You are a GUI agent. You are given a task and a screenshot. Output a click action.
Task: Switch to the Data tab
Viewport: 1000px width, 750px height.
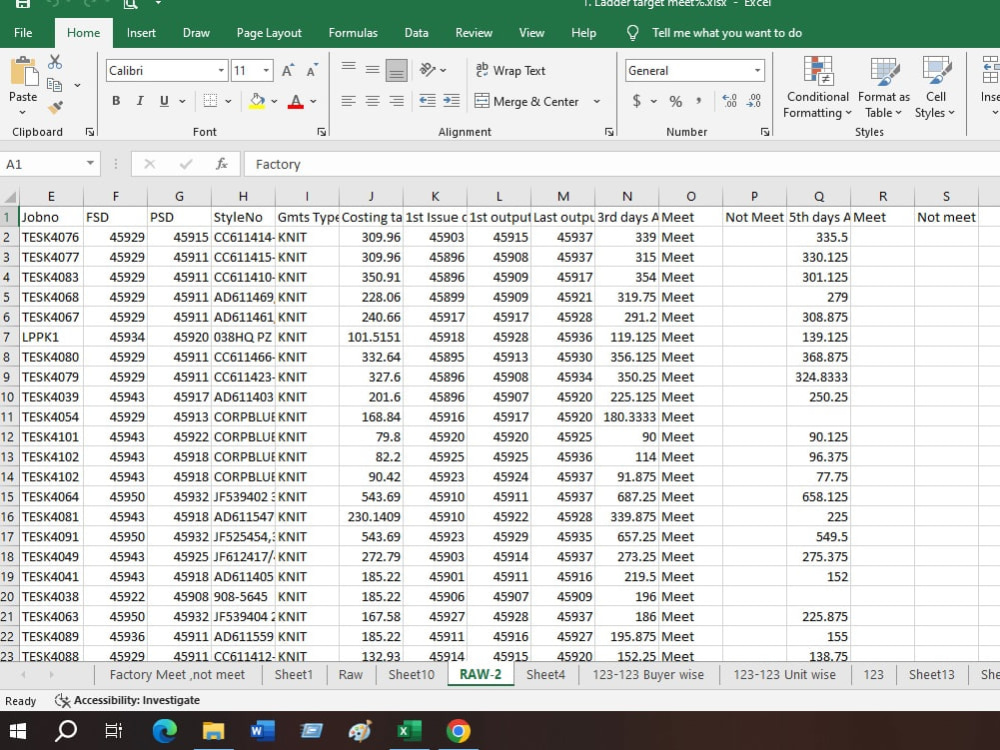point(416,33)
